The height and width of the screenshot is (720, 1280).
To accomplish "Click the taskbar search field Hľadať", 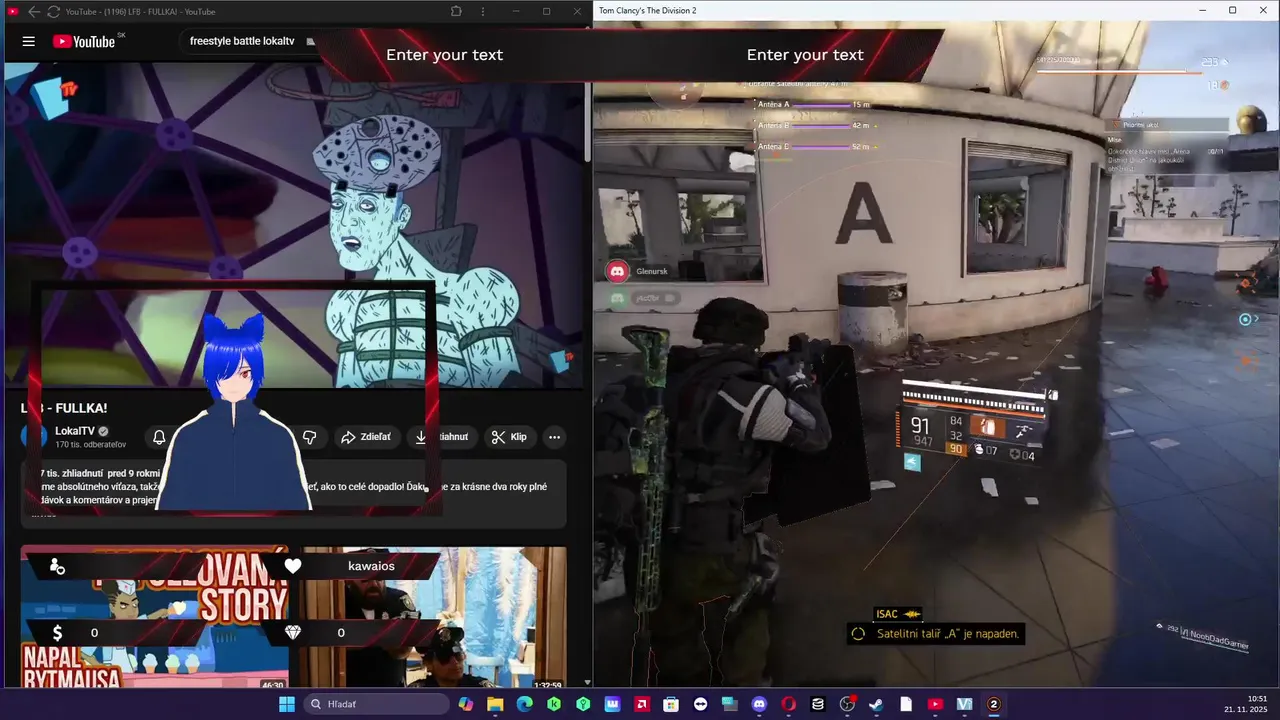I will tap(376, 704).
